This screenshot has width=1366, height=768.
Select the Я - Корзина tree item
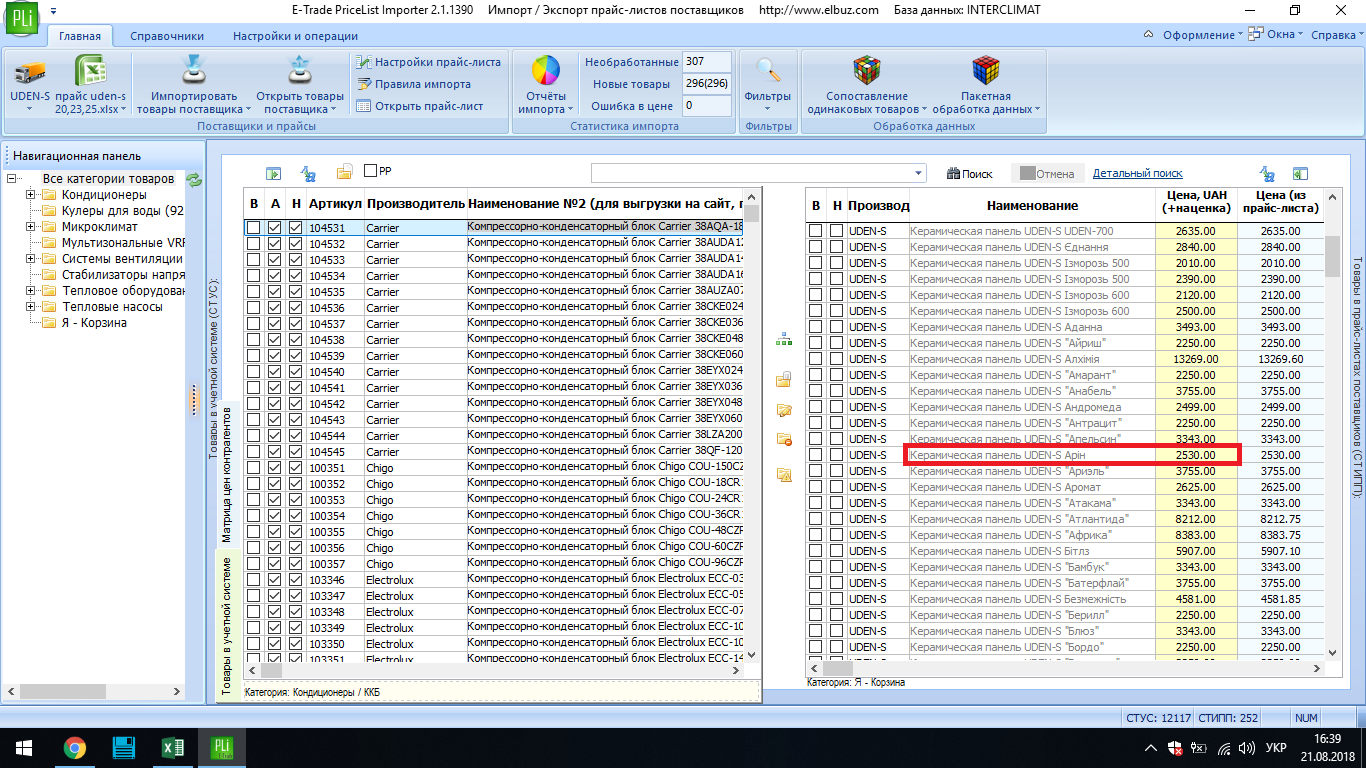click(94, 323)
